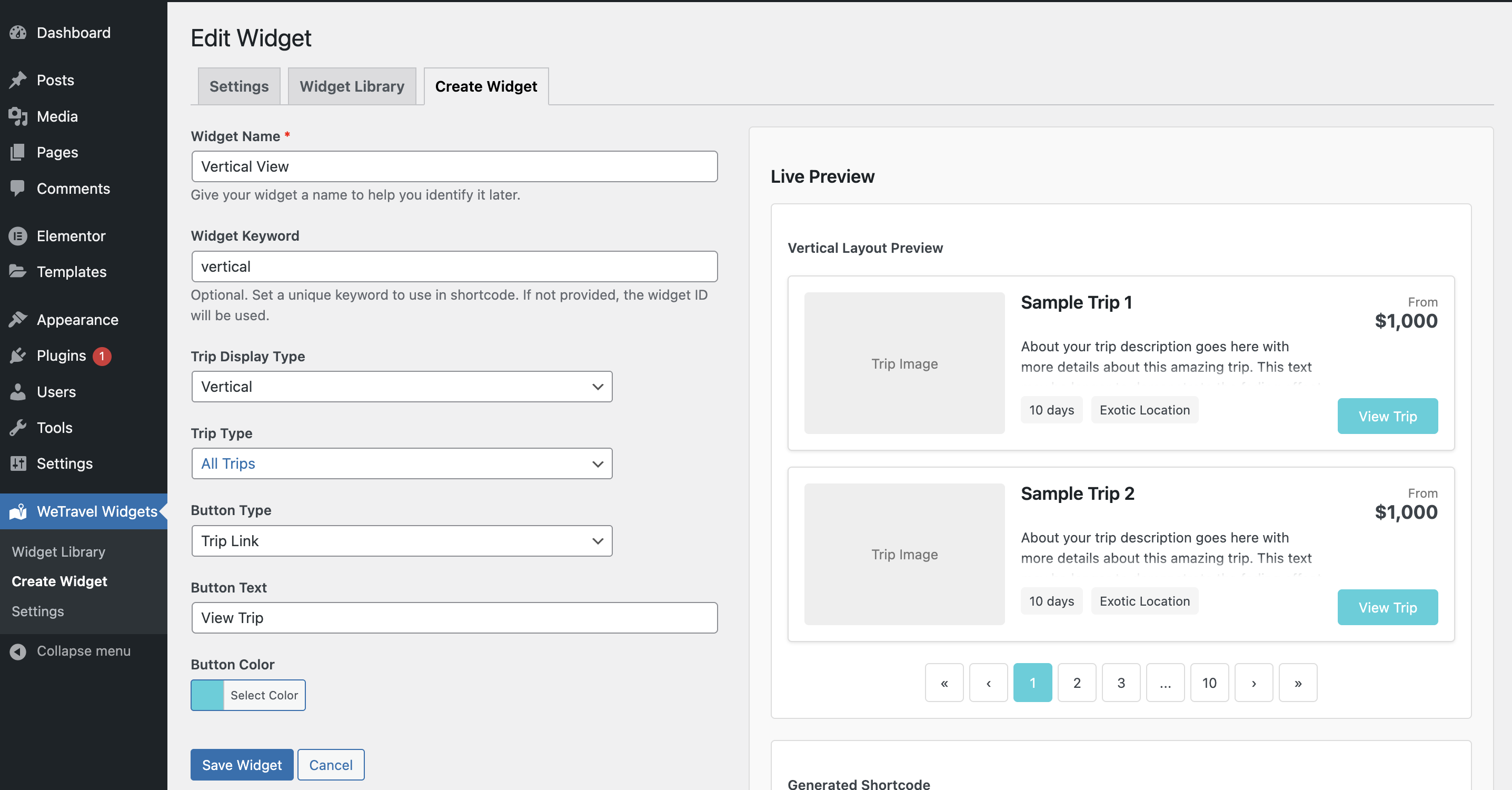This screenshot has width=1512, height=790.
Task: Go to page 10 in pagination
Action: pos(1209,683)
